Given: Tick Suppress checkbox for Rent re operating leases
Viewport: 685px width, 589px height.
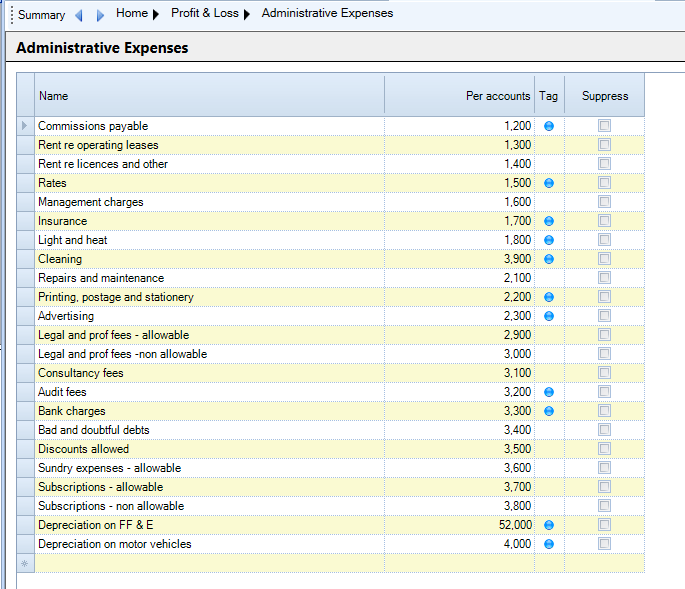Looking at the screenshot, I should point(604,145).
